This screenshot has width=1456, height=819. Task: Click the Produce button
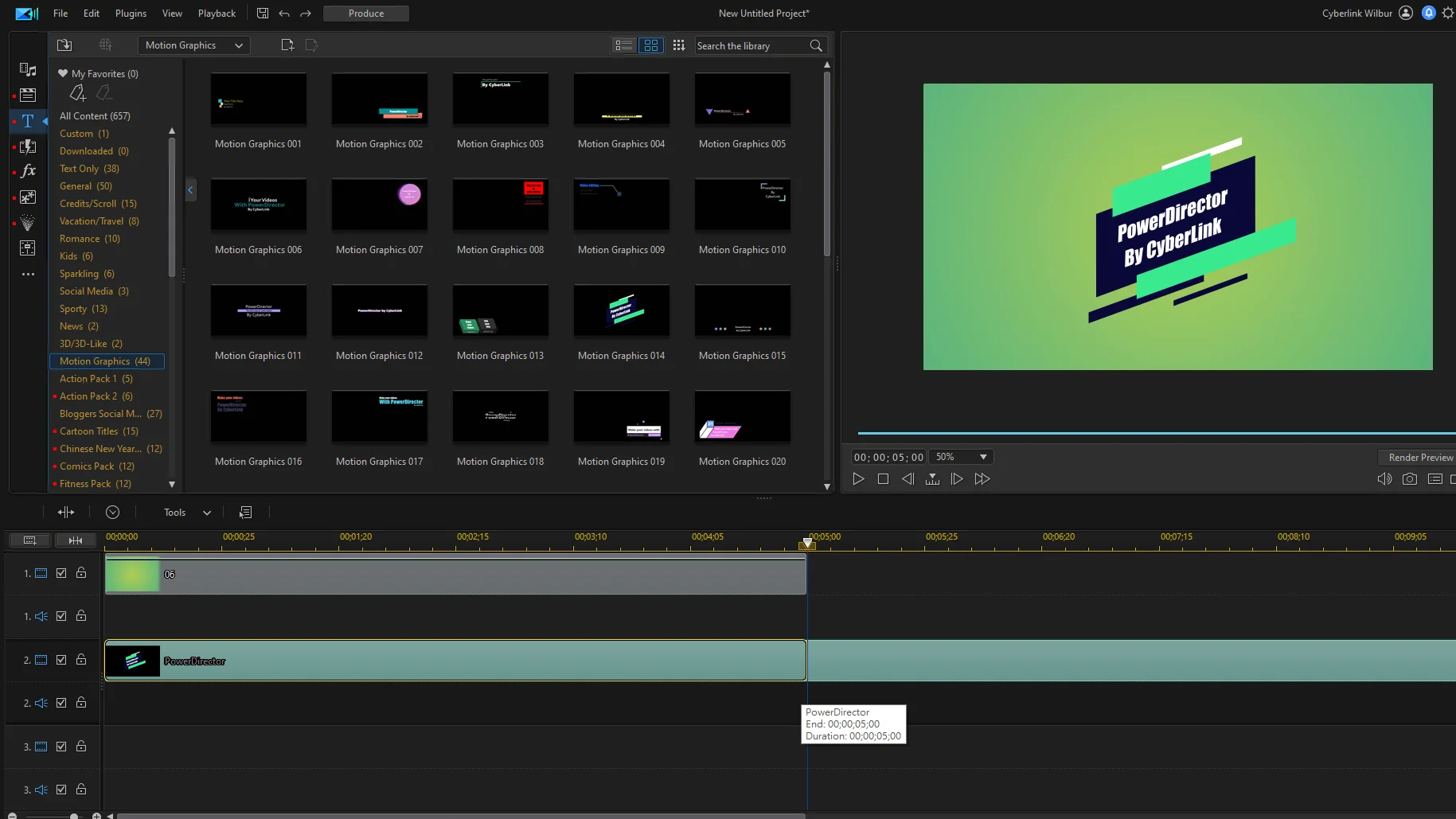click(365, 13)
